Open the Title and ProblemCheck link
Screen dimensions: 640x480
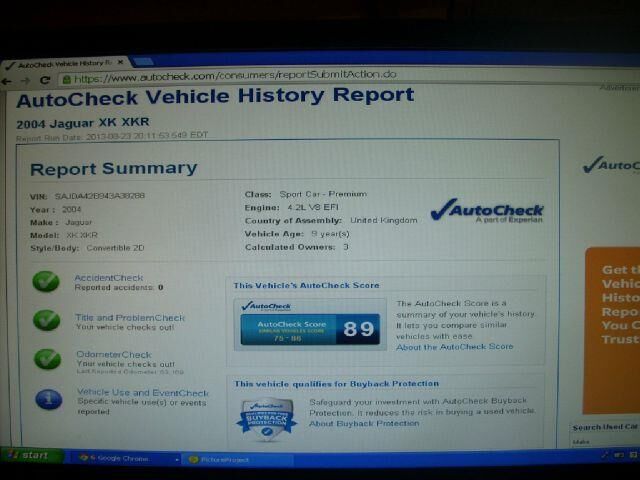(130, 318)
